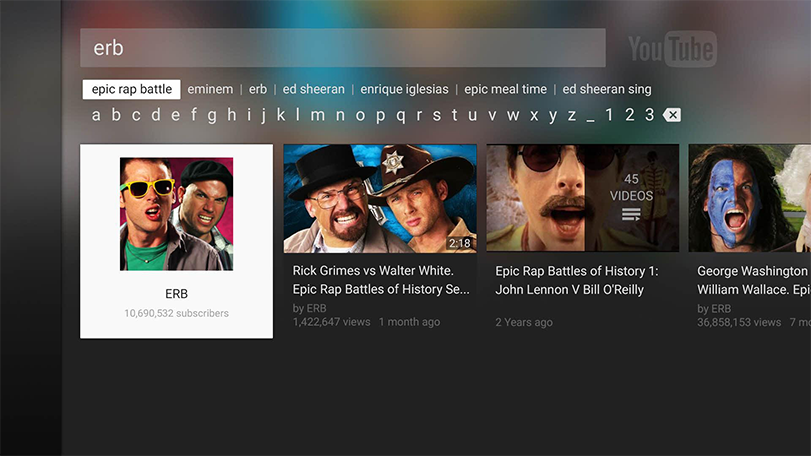
Task: Open John Lennon V Bill O'Reilly playlist thumbnail
Action: coord(582,198)
